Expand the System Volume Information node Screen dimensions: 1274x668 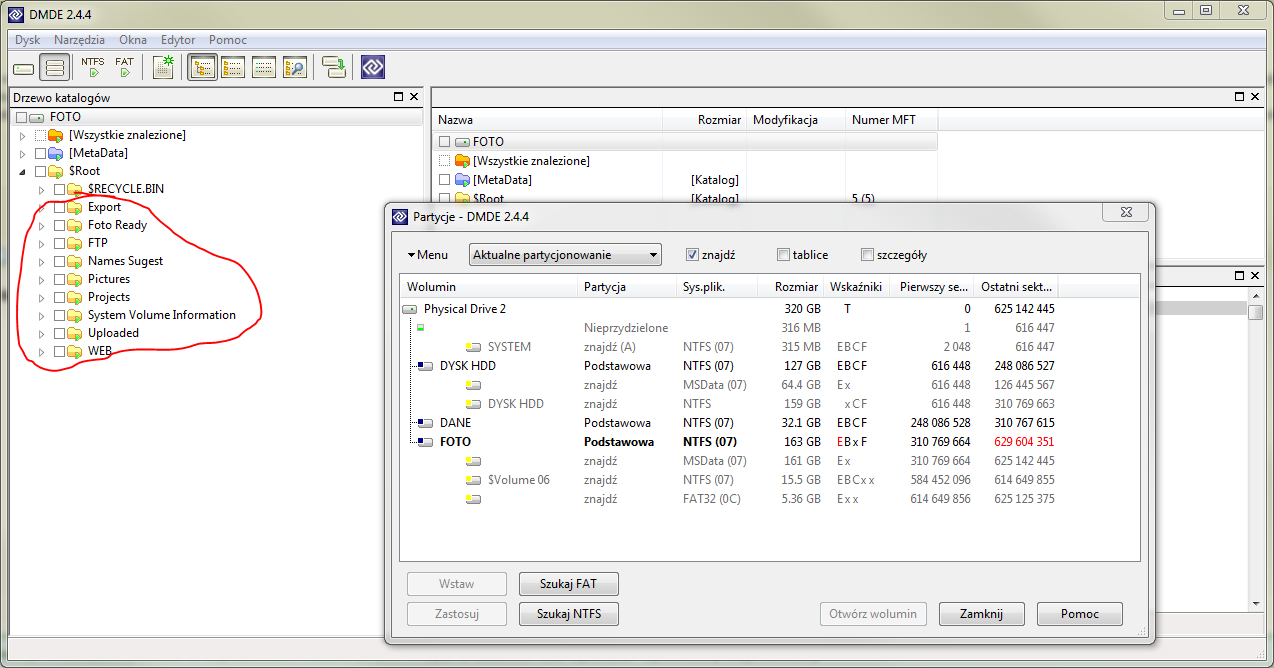point(41,315)
